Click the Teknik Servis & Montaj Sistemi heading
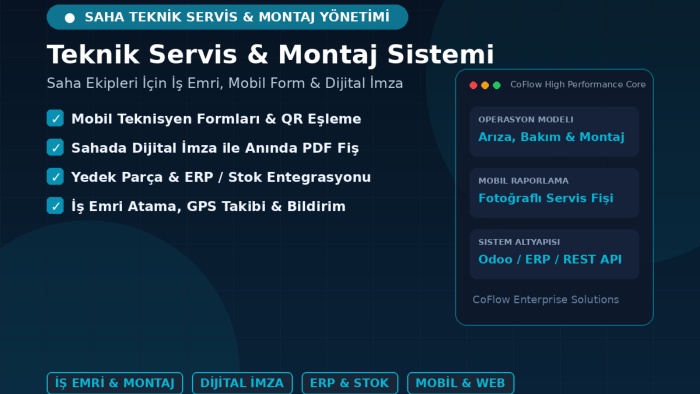The width and height of the screenshot is (700, 394). coord(271,55)
